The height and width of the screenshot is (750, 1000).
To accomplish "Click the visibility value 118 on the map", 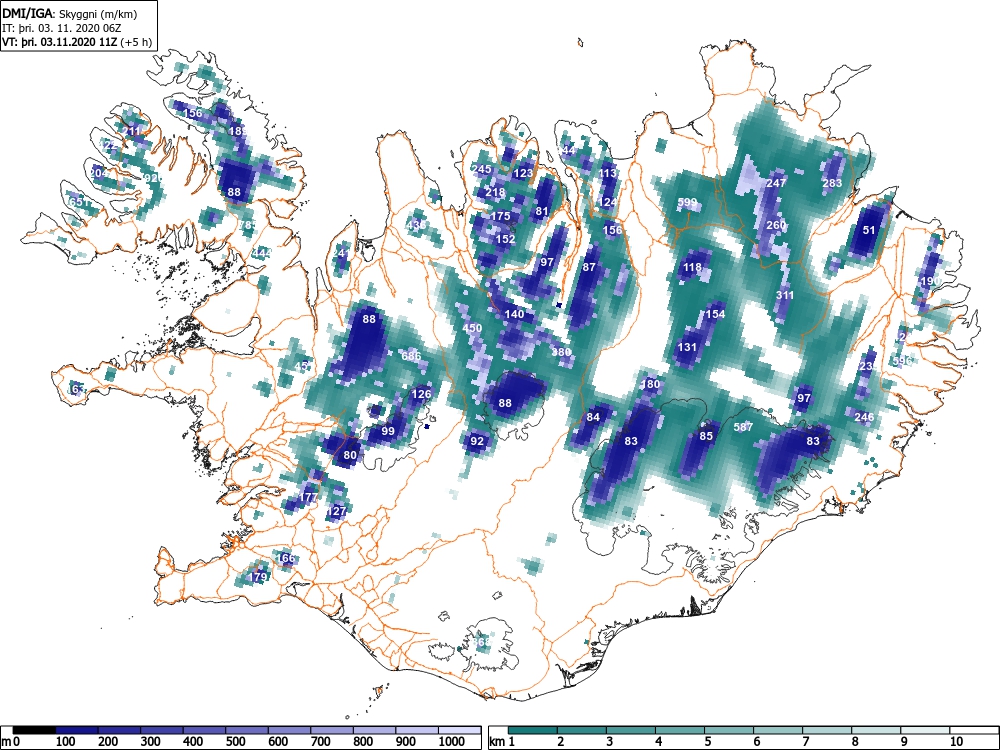I will click(x=692, y=267).
